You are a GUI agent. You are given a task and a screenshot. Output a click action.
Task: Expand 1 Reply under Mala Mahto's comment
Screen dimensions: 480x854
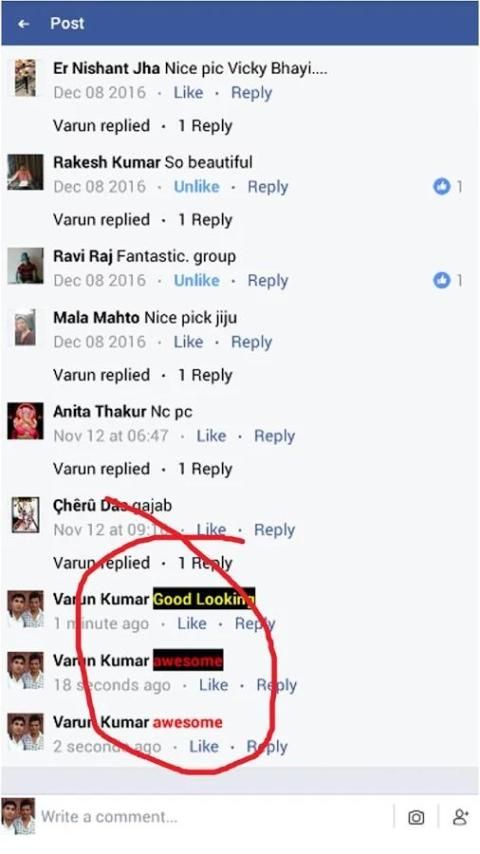tap(205, 375)
